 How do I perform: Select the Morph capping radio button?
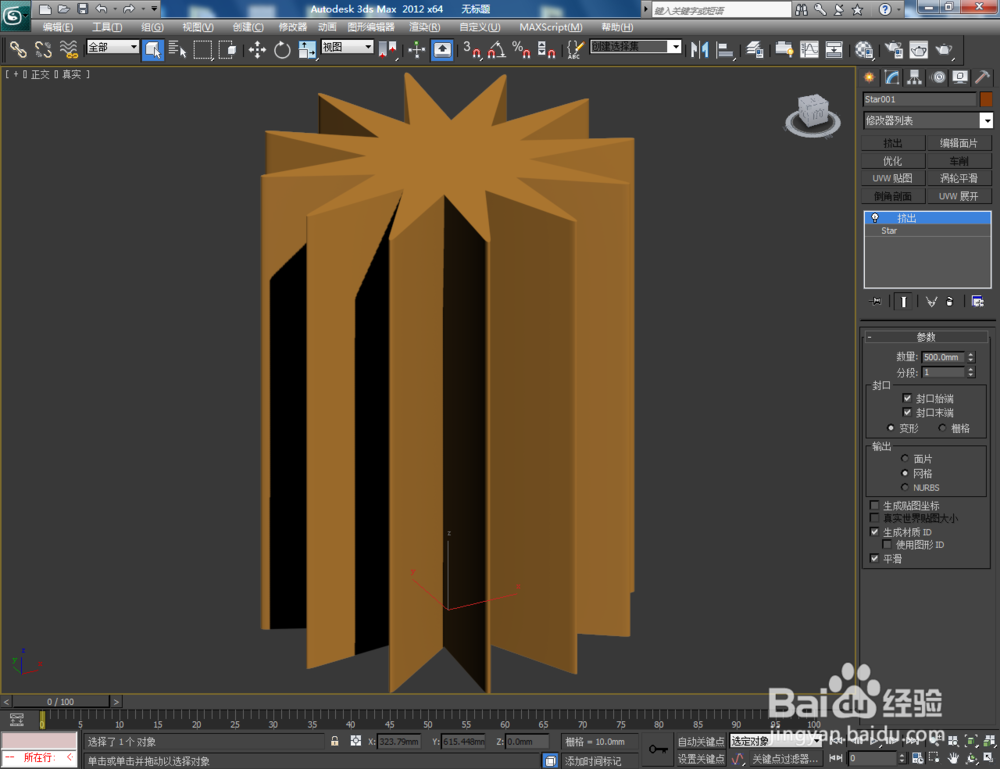[x=890, y=428]
